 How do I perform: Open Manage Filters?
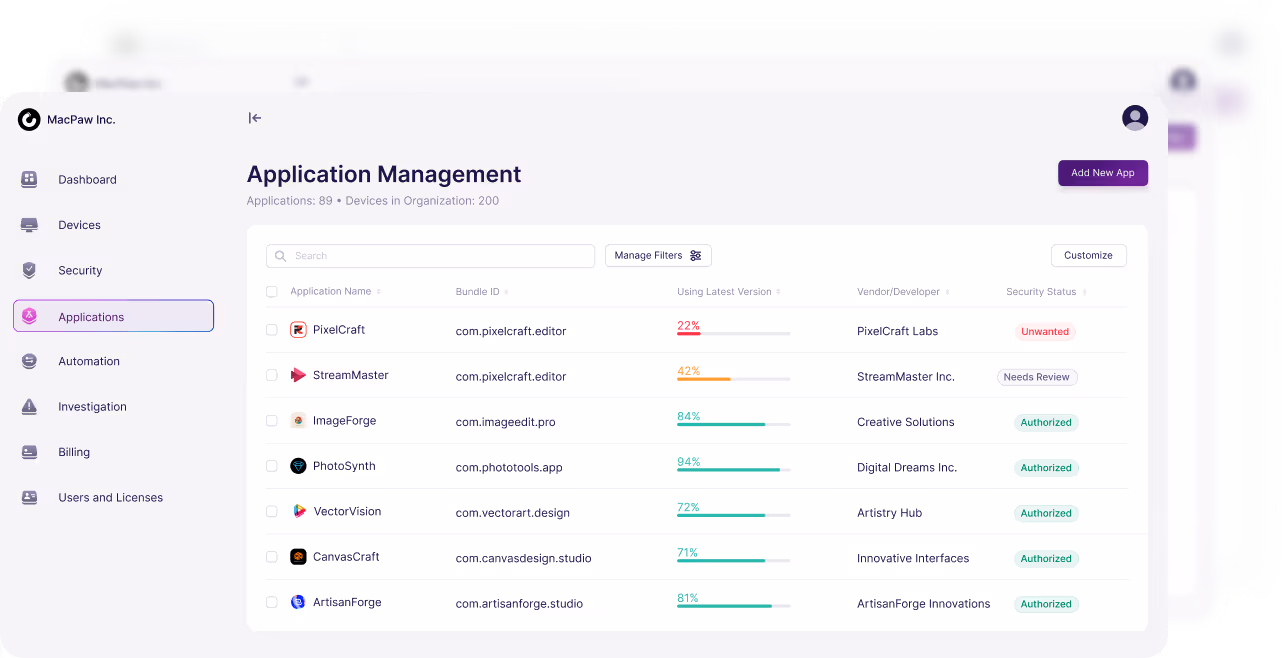click(x=658, y=256)
